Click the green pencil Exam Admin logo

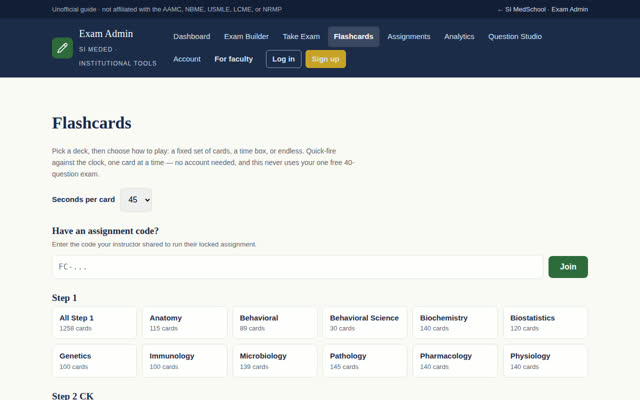pyautogui.click(x=62, y=48)
